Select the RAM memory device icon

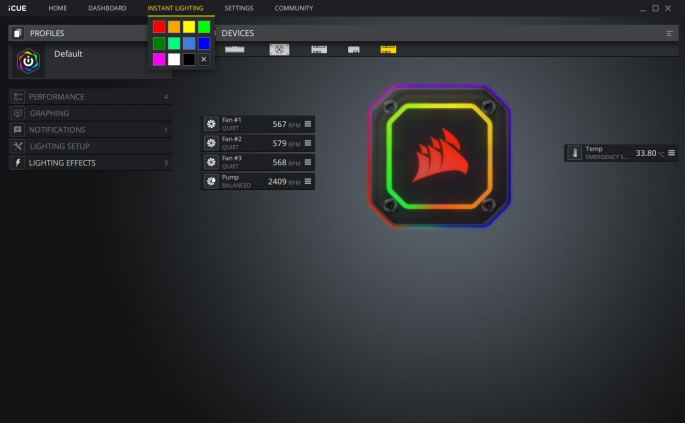coord(235,49)
